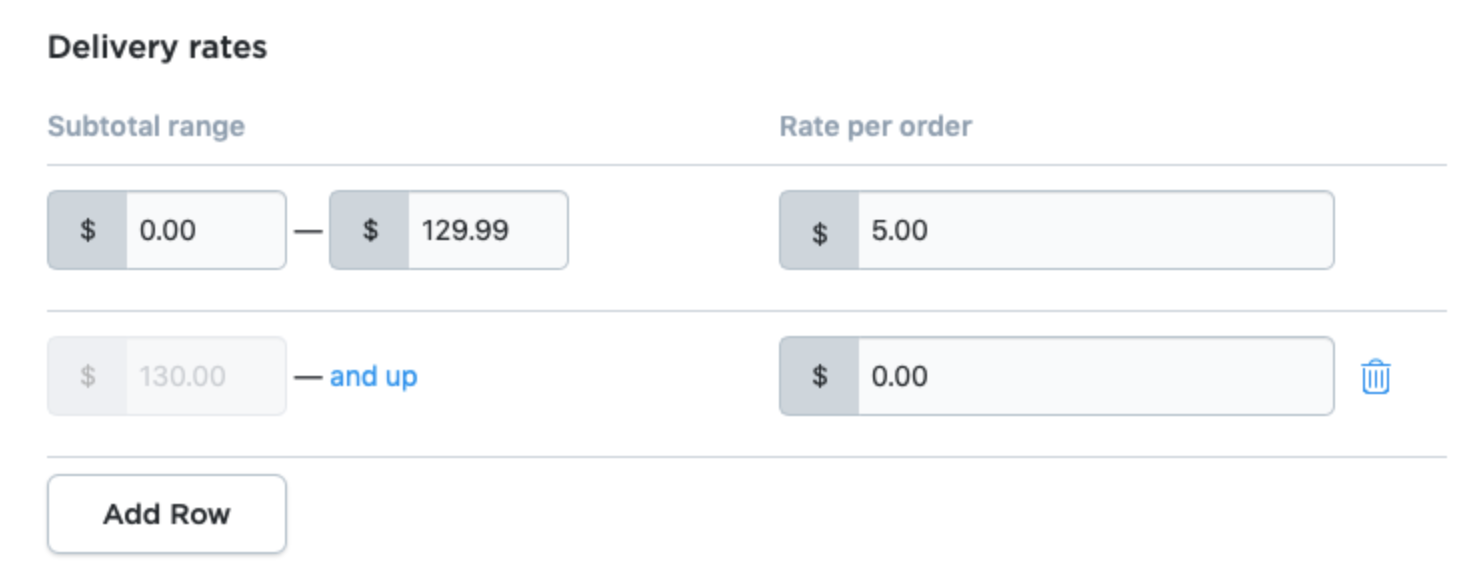
Task: Click the dollar prefix of the 5.00 rate field
Action: click(820, 231)
